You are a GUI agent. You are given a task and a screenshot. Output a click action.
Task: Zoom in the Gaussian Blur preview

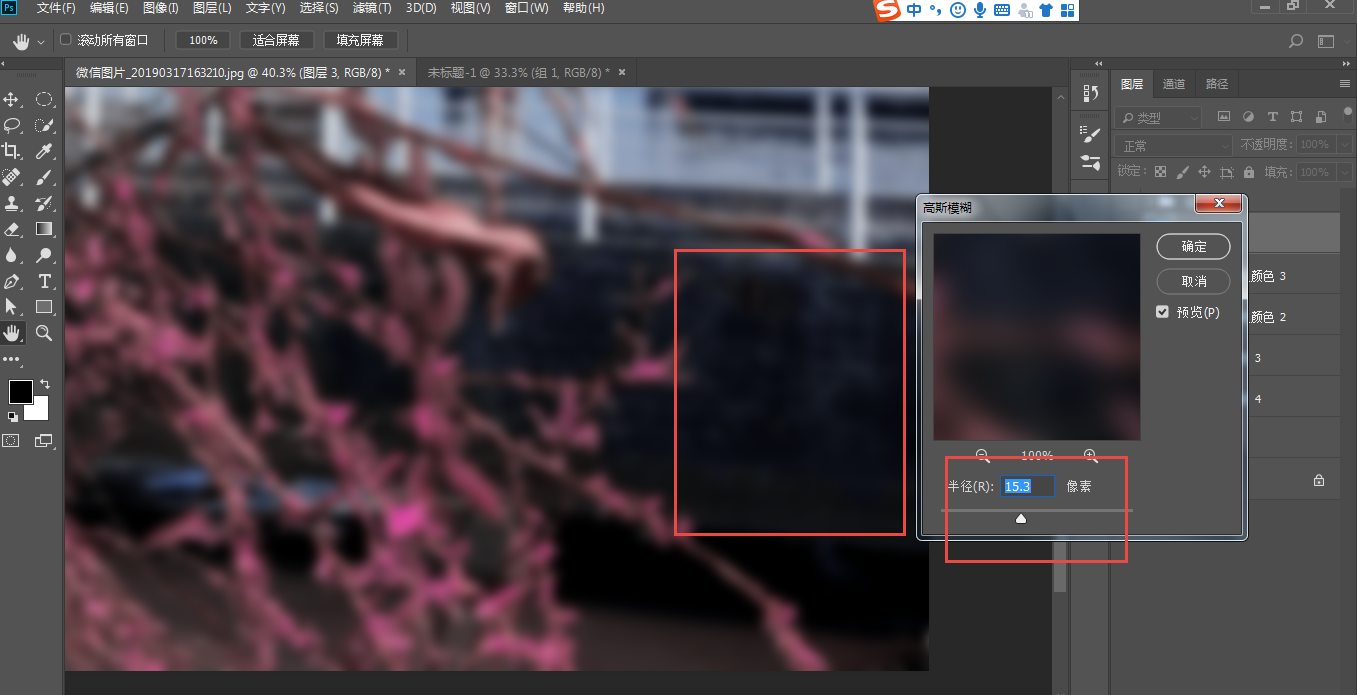click(1090, 456)
